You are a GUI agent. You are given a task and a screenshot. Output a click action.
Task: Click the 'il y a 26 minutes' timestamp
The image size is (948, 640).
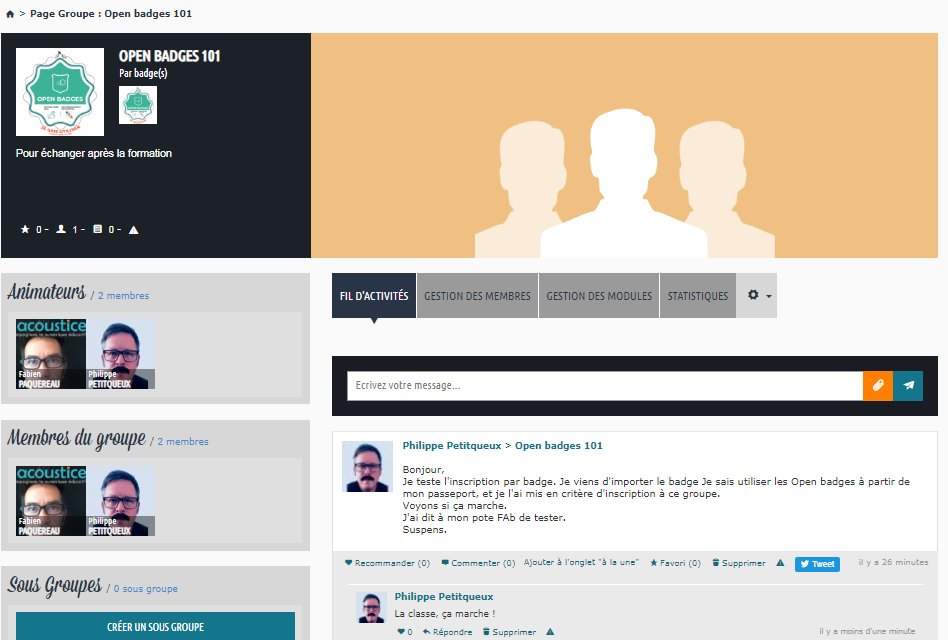click(893, 562)
